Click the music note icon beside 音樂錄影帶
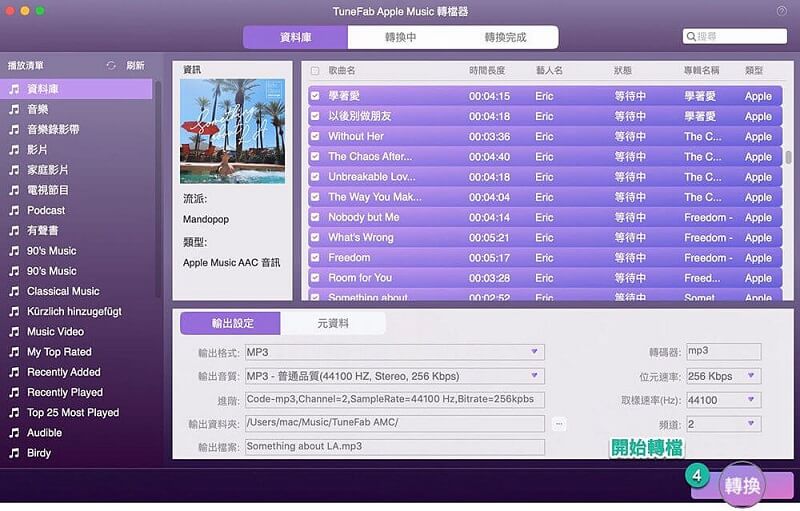The width and height of the screenshot is (800, 511). pyautogui.click(x=14, y=130)
